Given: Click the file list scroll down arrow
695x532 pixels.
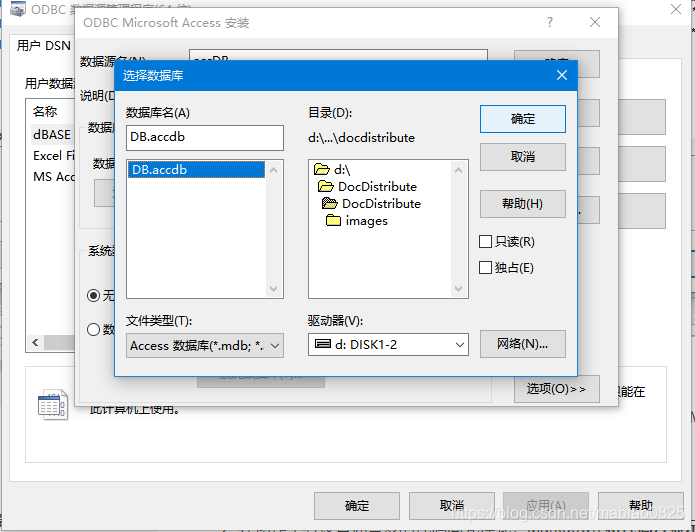Looking at the screenshot, I should (x=273, y=289).
